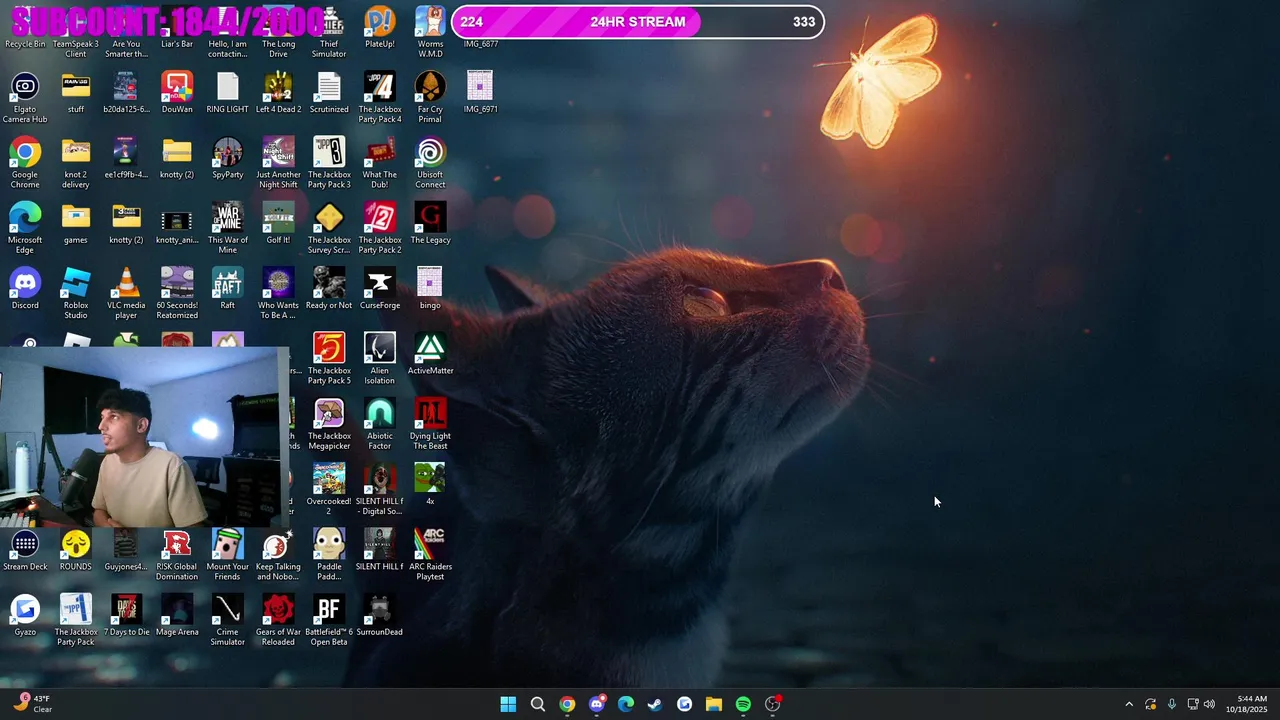This screenshot has height=720, width=1280.
Task: Select Left 4 Dead 2 icon
Action: [x=278, y=93]
